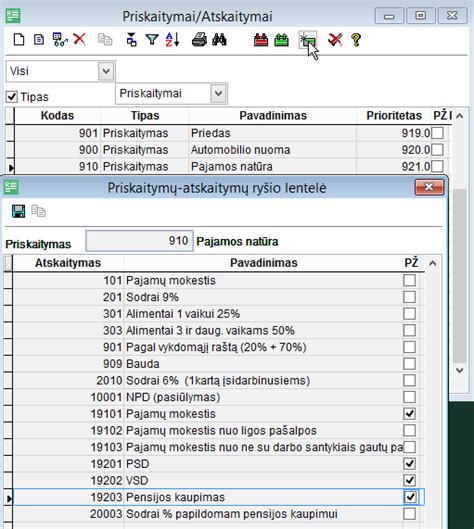Check PŽ for 101 Pajamų mokestis
474x529 pixels.
pos(409,280)
